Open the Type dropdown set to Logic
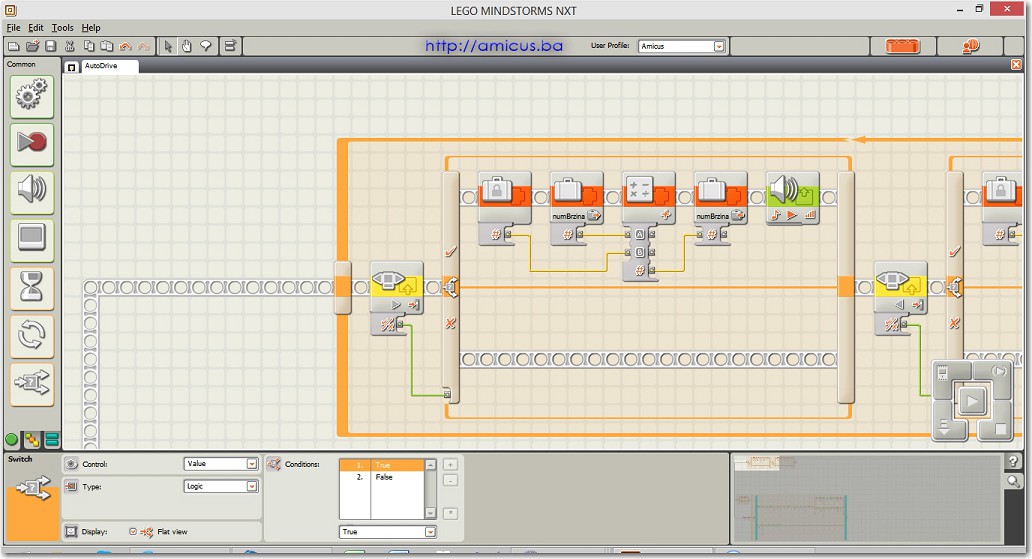The width and height of the screenshot is (1032, 559). (220, 486)
